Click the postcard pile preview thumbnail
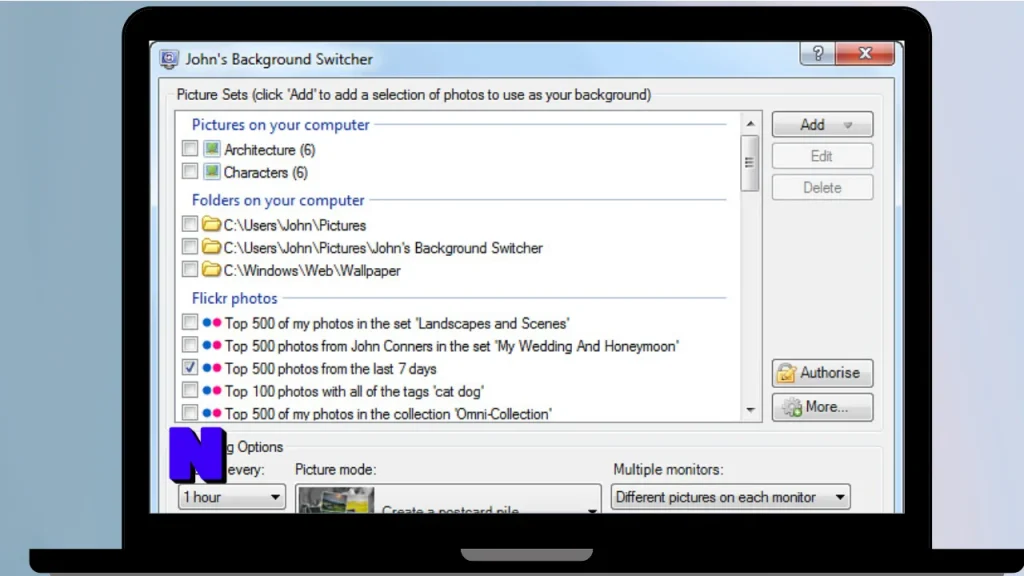Image resolution: width=1024 pixels, height=576 pixels. [336, 500]
